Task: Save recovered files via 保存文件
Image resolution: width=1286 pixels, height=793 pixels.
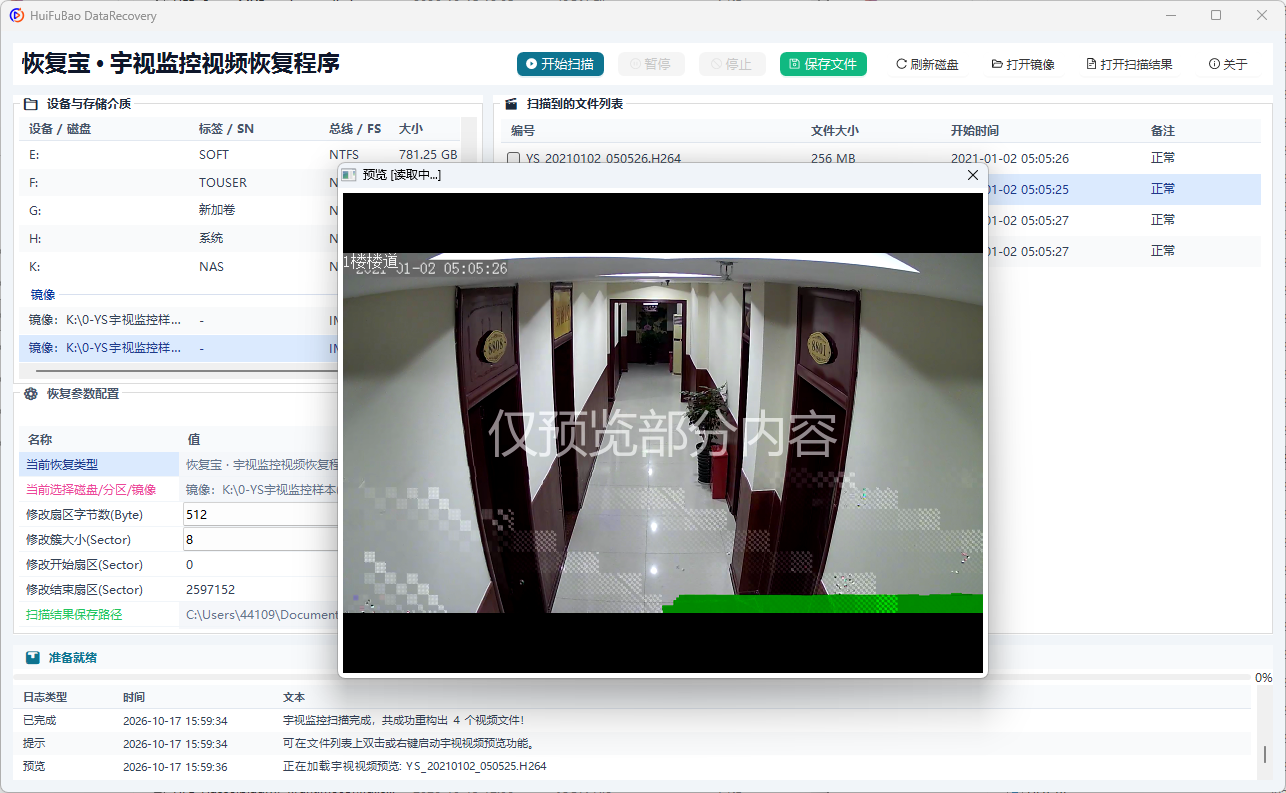Action: pos(823,64)
